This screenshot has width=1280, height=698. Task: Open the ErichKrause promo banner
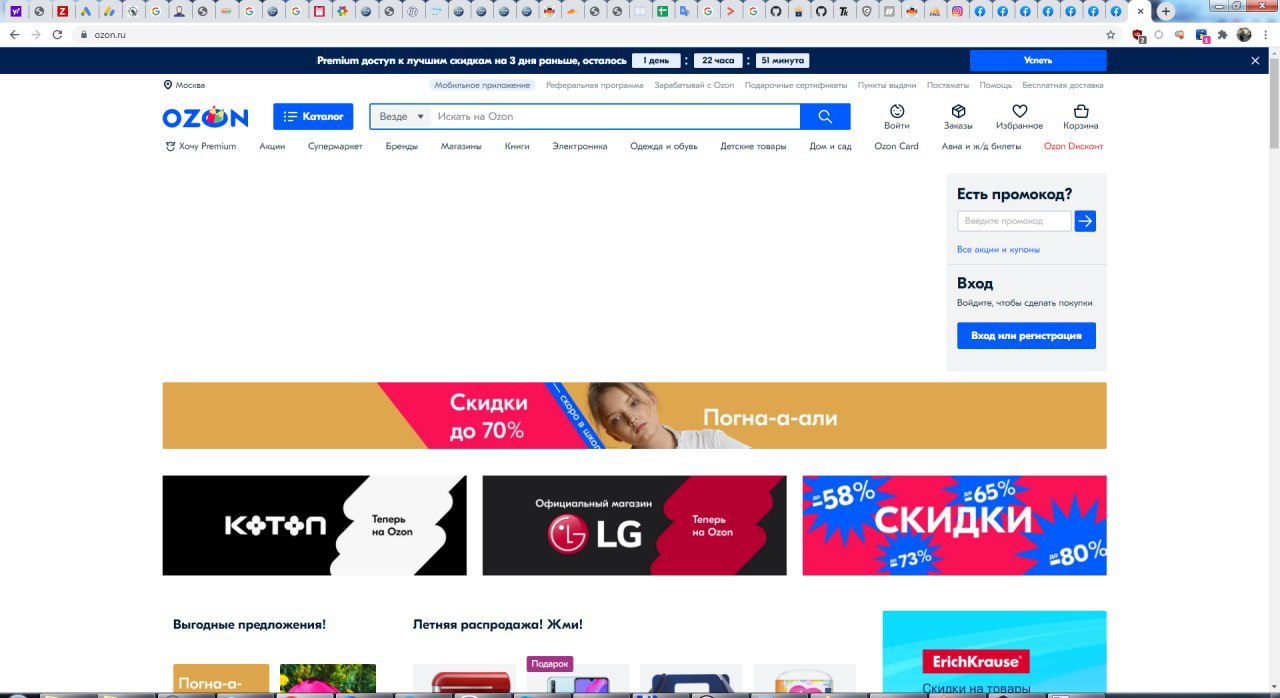tap(994, 652)
